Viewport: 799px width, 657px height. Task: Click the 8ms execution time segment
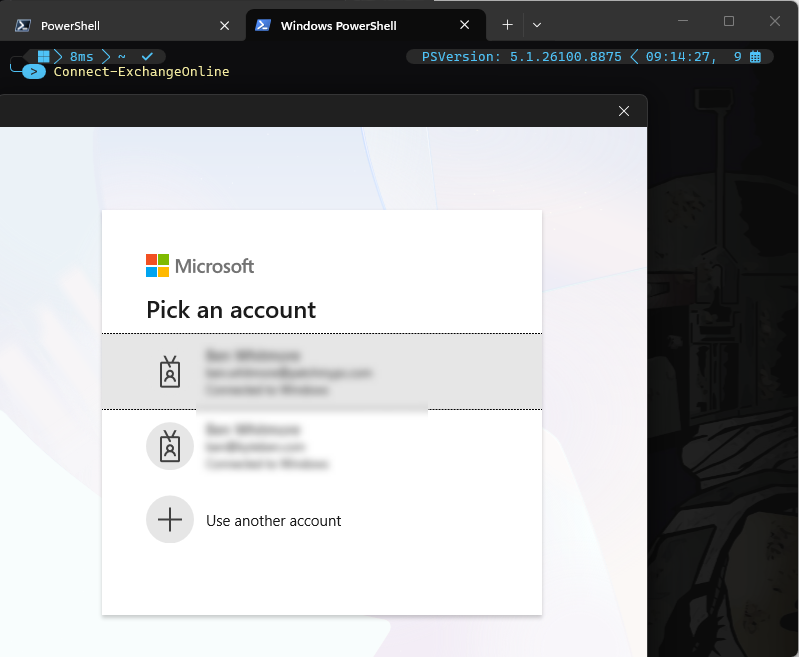(x=82, y=57)
